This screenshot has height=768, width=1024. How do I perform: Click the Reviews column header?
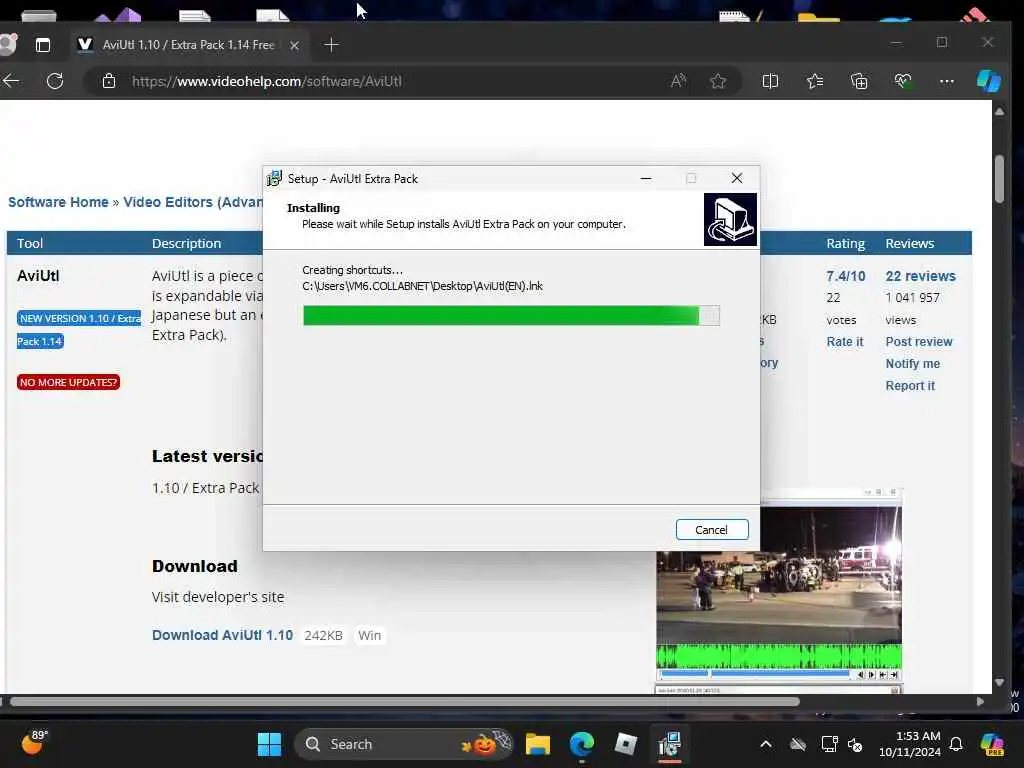(x=909, y=243)
